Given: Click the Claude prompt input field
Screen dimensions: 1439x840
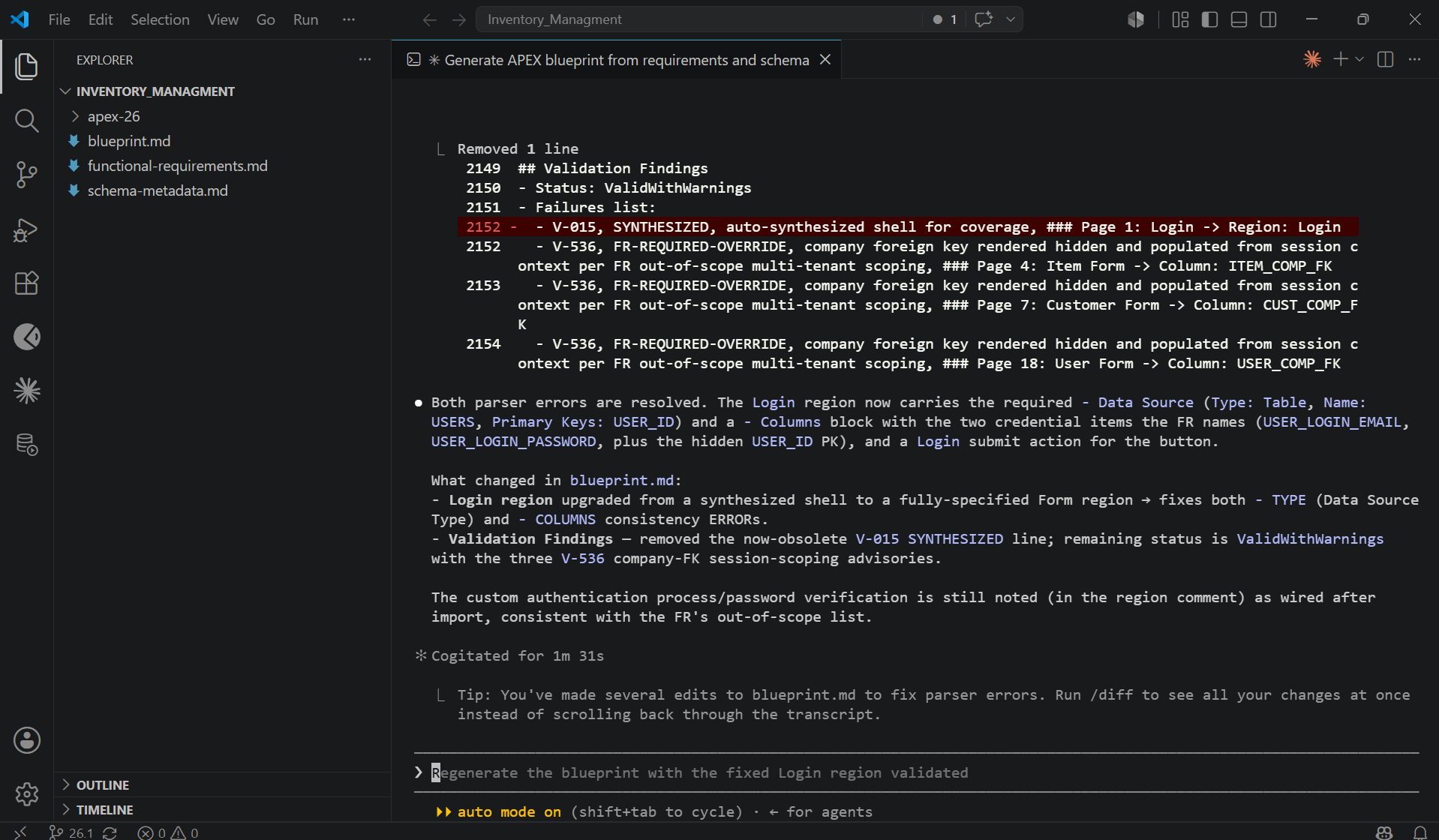Looking at the screenshot, I should (x=915, y=772).
